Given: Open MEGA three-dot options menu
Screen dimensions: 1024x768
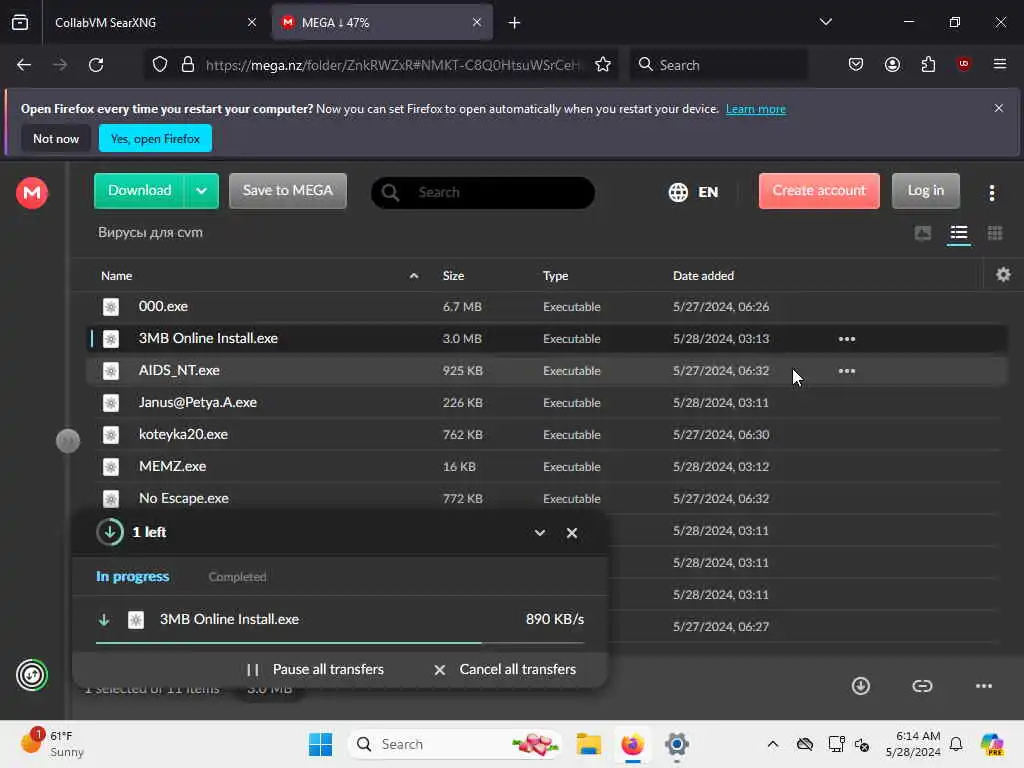Looking at the screenshot, I should click(x=991, y=192).
